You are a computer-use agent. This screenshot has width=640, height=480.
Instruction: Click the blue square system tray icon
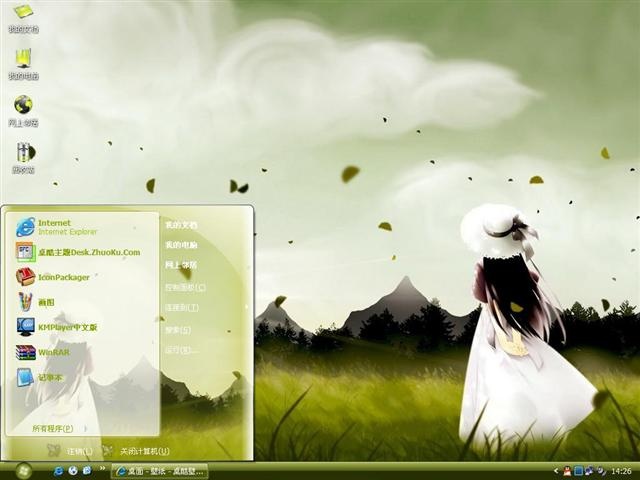point(578,471)
